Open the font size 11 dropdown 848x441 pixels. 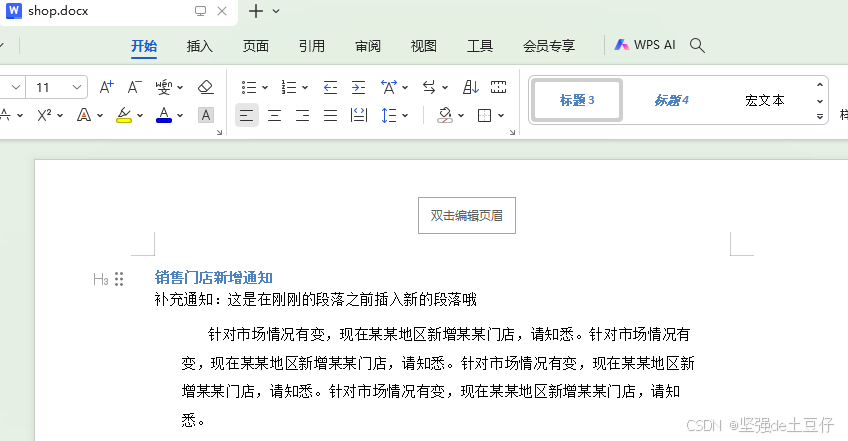coord(77,87)
